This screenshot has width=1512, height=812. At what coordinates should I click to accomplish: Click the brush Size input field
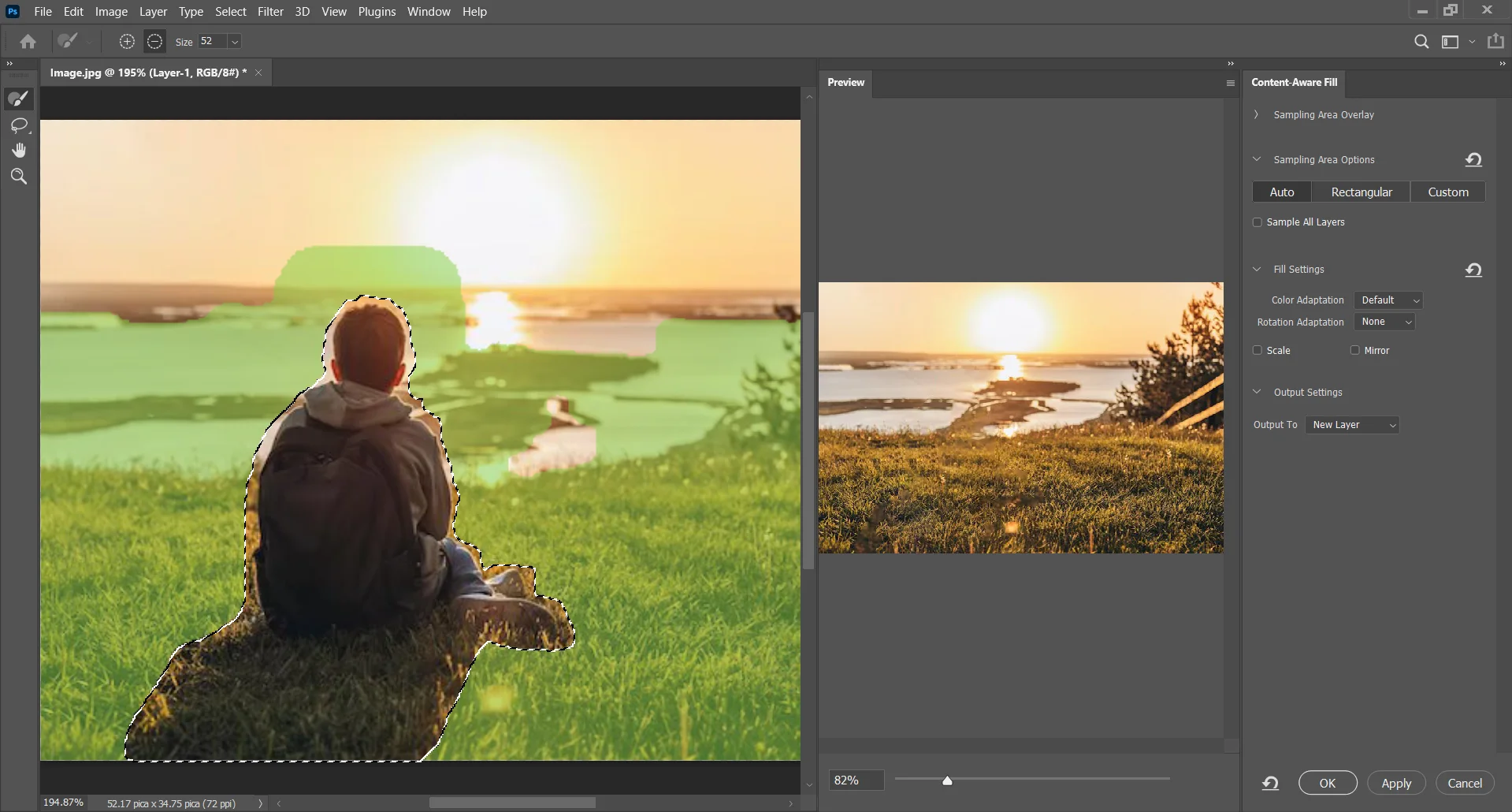213,42
